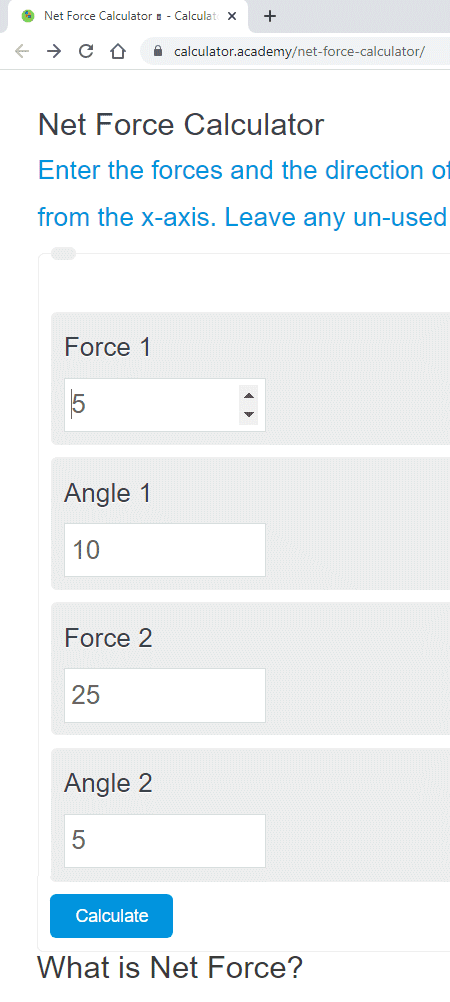Click the Angle 2 input field
This screenshot has width=450, height=1002.
165,840
